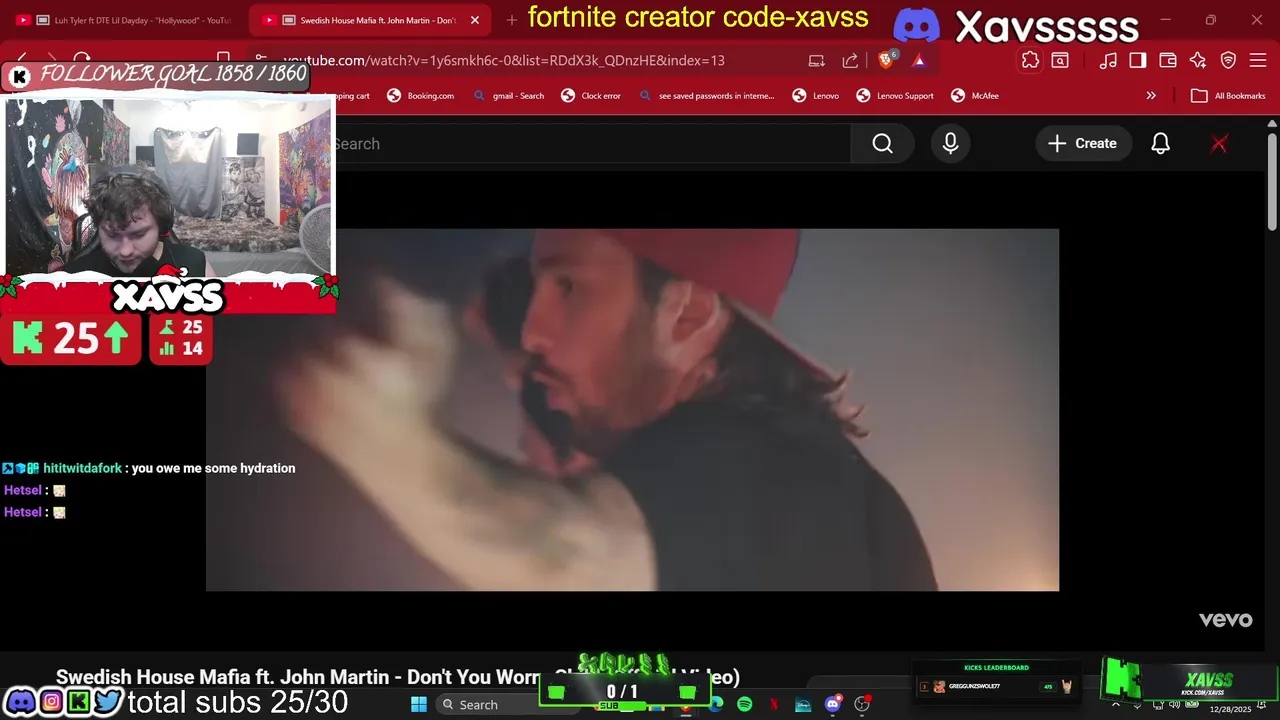The image size is (1280, 720).
Task: Click the install app icon in address bar
Action: point(817,60)
